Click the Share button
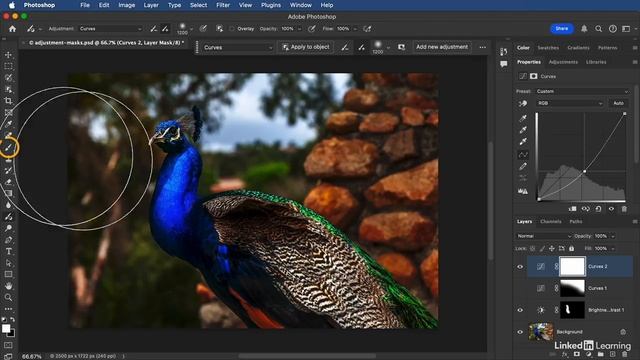The height and width of the screenshot is (360, 640). [x=562, y=29]
